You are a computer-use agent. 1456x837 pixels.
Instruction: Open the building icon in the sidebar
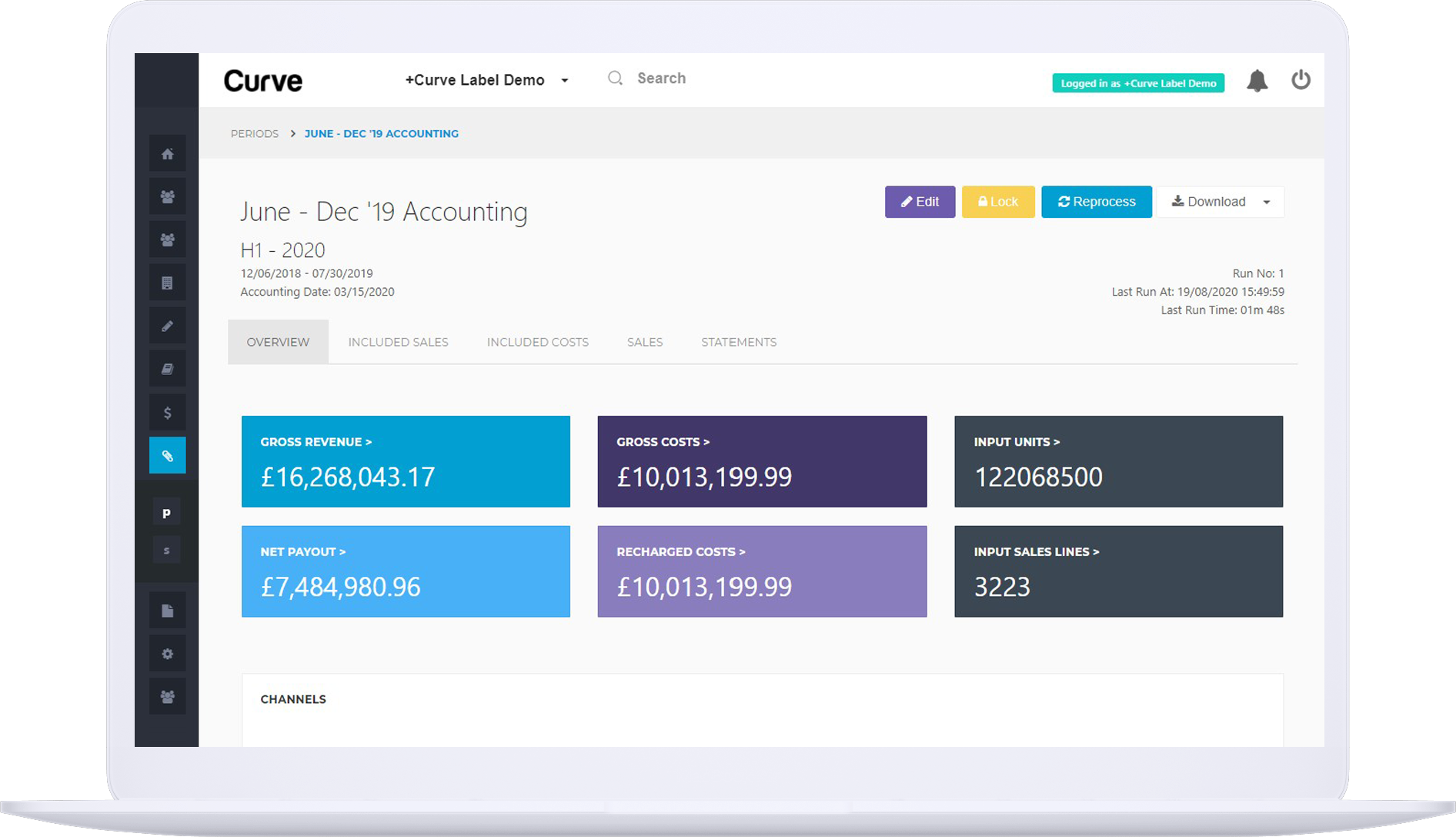[x=167, y=283]
